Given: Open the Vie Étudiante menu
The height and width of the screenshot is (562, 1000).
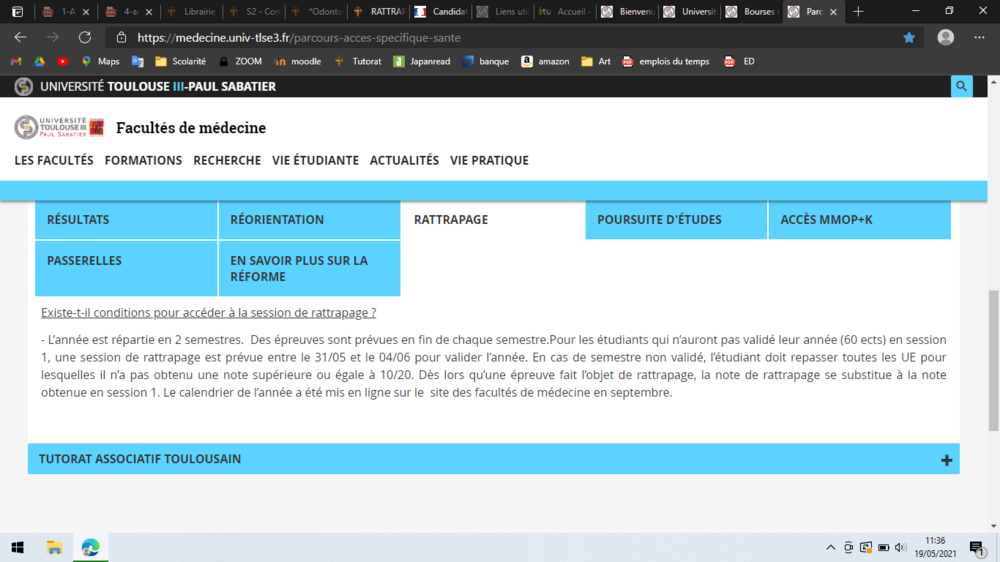Looking at the screenshot, I should (315, 160).
